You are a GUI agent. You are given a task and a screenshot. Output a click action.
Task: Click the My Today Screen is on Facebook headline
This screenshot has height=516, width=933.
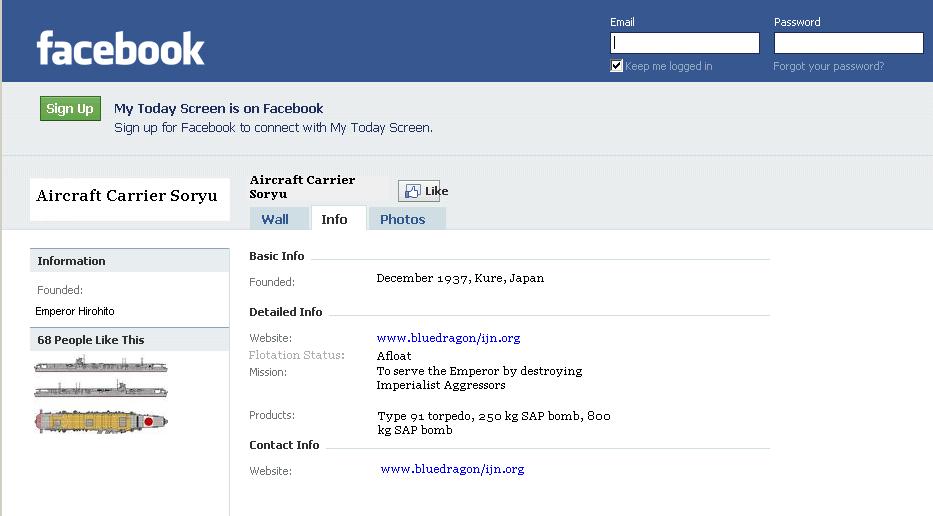pyautogui.click(x=218, y=108)
